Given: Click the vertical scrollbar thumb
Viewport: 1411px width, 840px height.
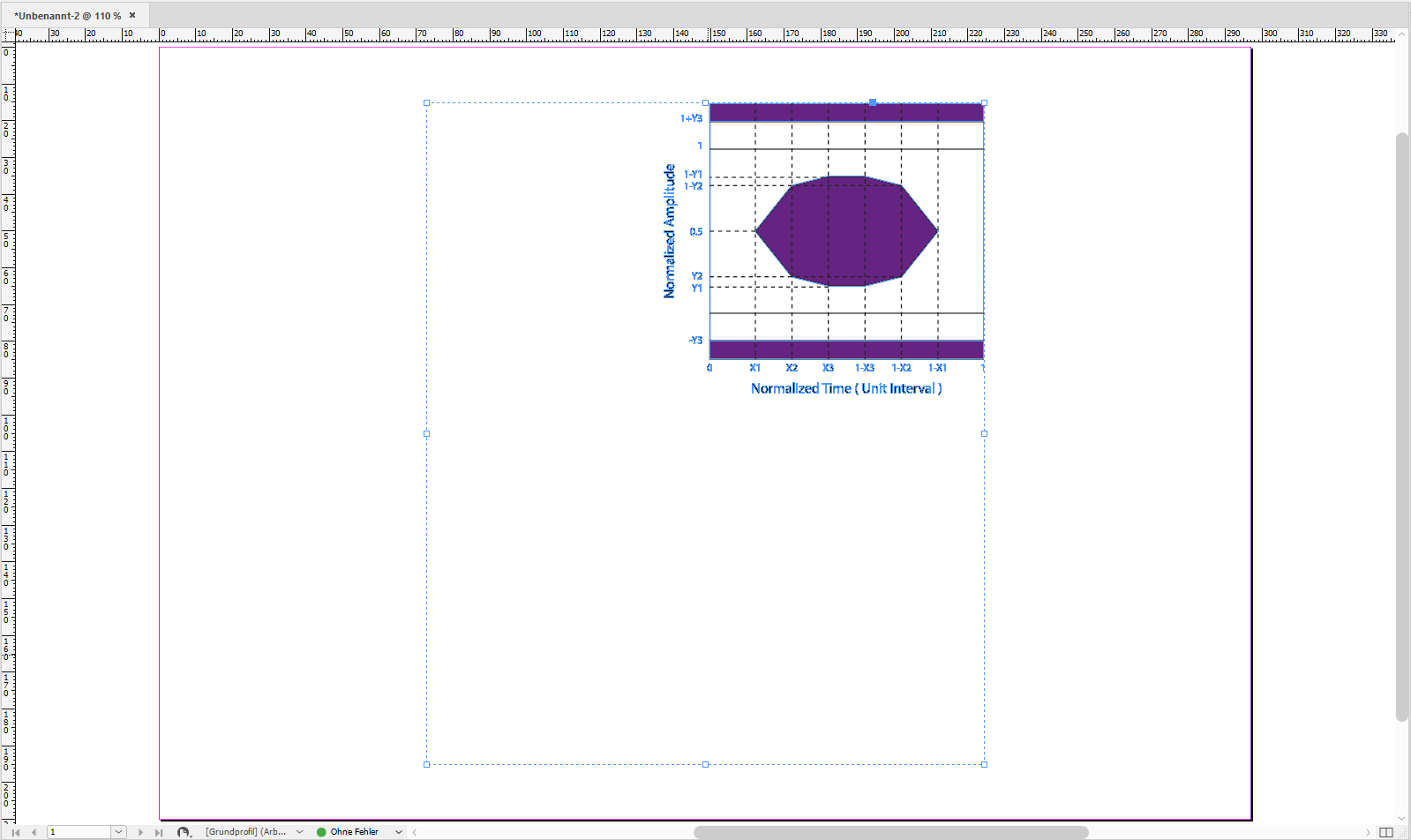Looking at the screenshot, I should point(1402,427).
